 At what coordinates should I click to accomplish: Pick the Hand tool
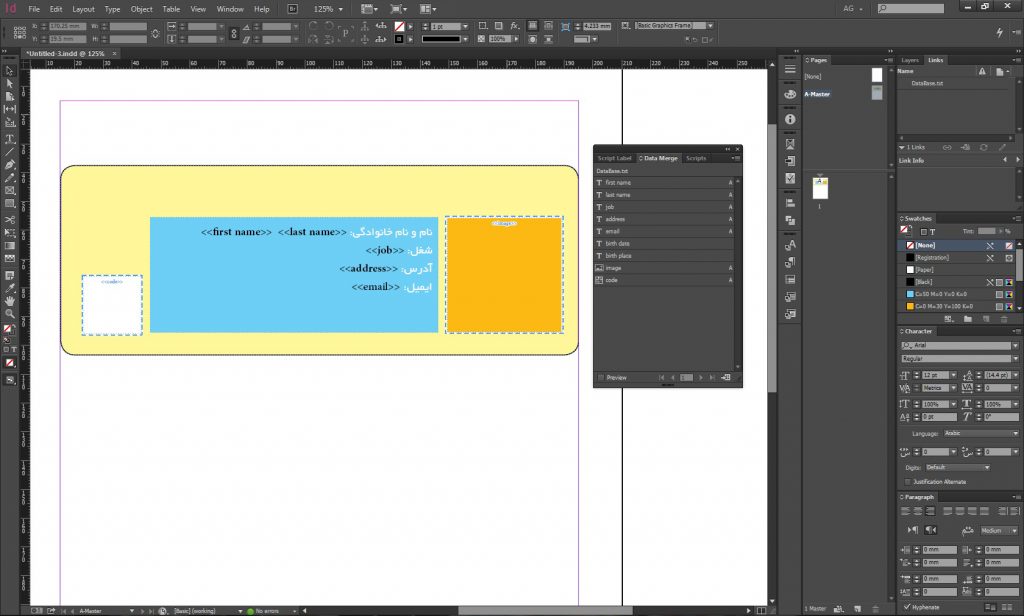[x=10, y=299]
